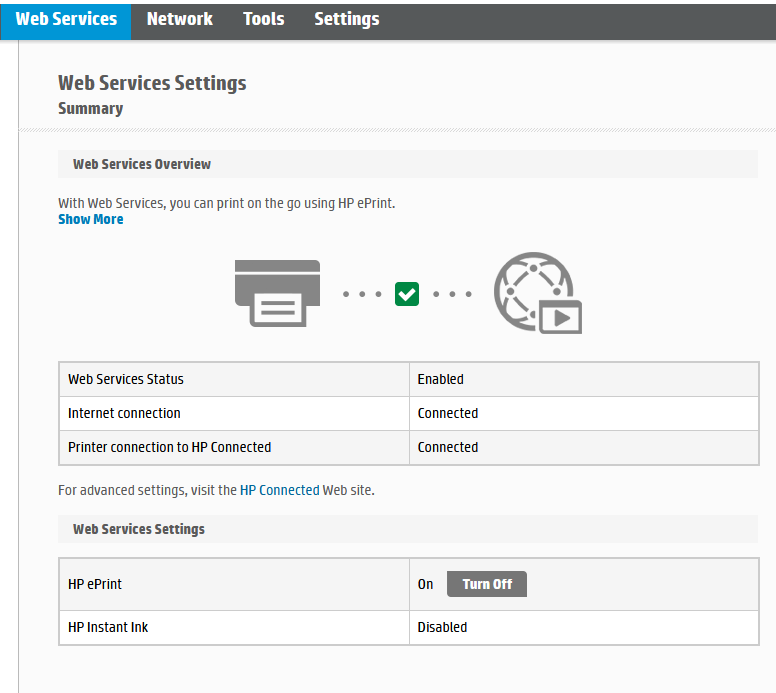Open the Tools tab
776x693 pixels.
click(x=264, y=20)
